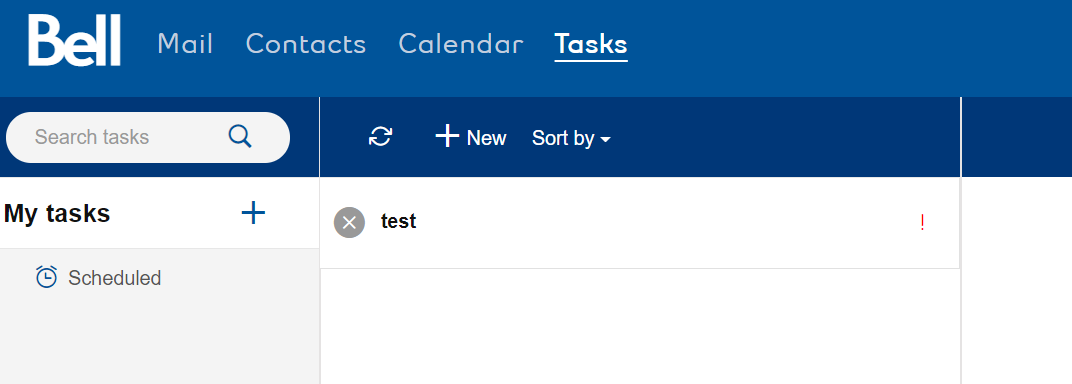Viewport: 1072px width, 384px height.
Task: Open the Sort by dropdown
Action: 571,138
